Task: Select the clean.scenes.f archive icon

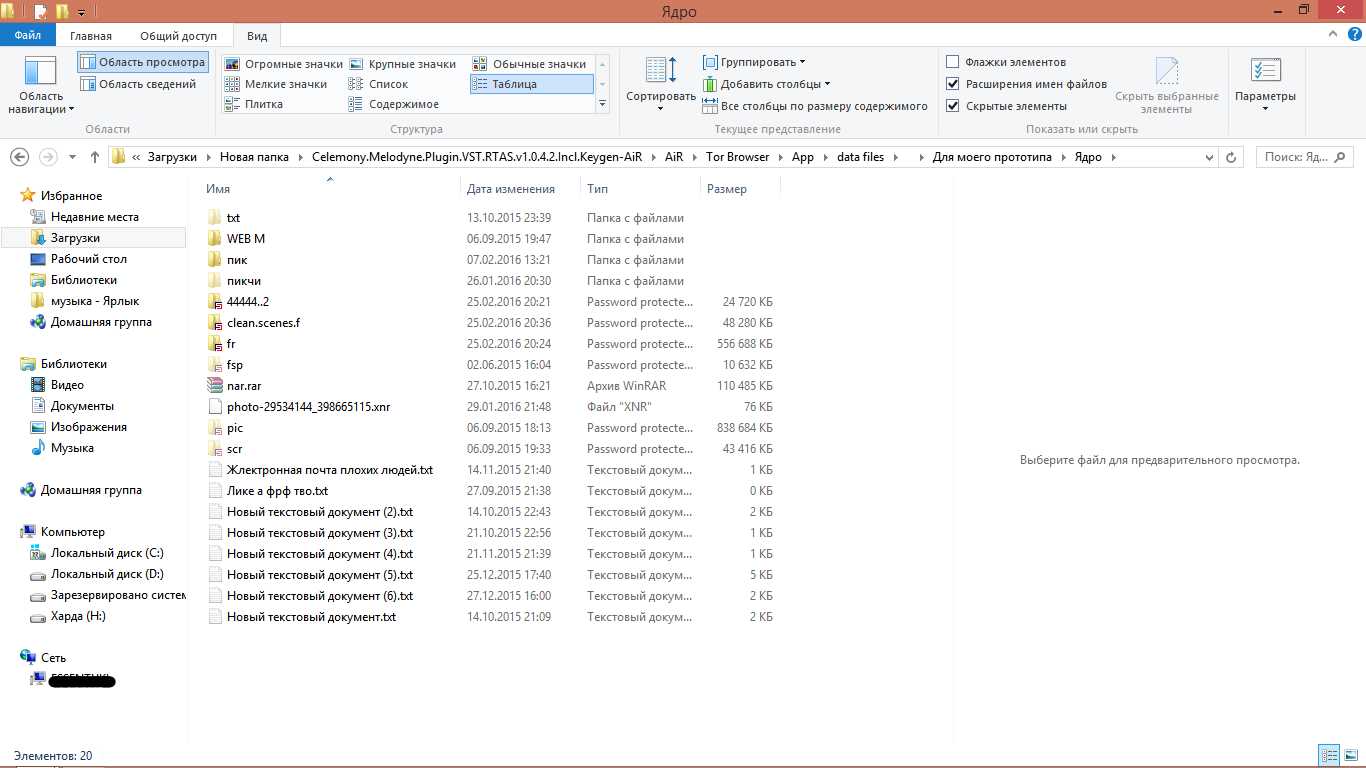Action: point(214,323)
